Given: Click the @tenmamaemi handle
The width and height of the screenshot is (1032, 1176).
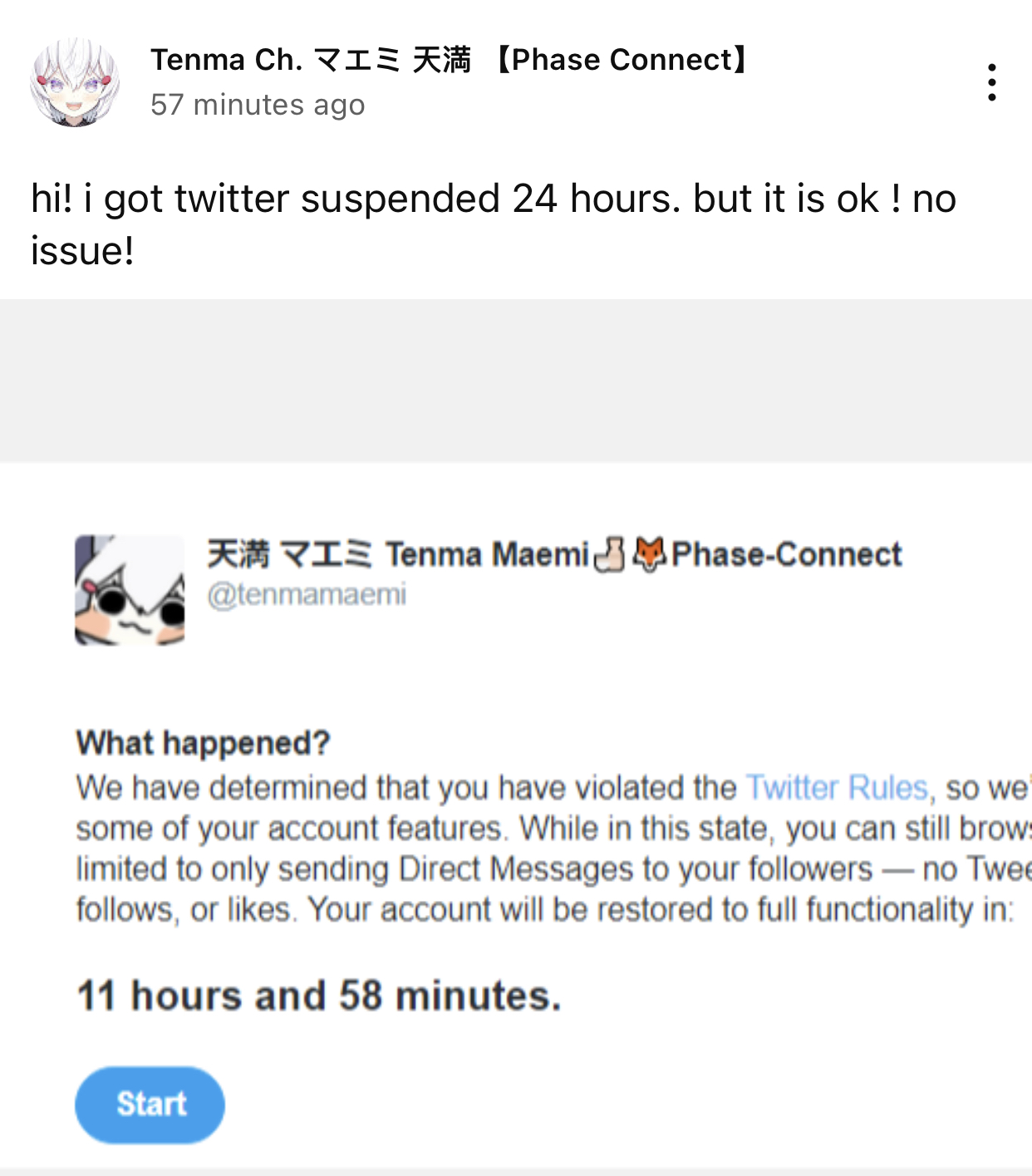Looking at the screenshot, I should click(307, 594).
